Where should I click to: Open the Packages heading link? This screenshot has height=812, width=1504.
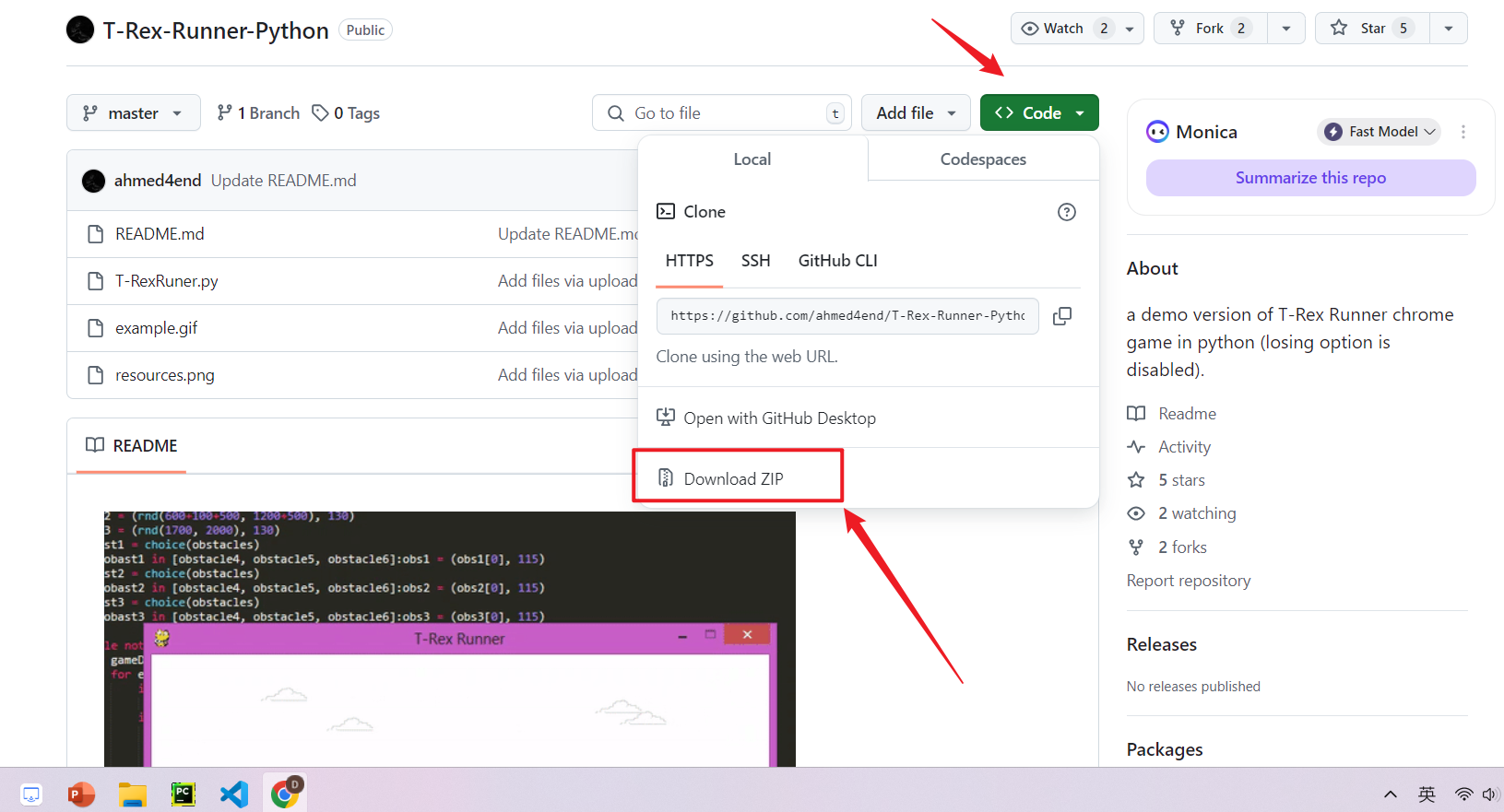click(x=1165, y=749)
